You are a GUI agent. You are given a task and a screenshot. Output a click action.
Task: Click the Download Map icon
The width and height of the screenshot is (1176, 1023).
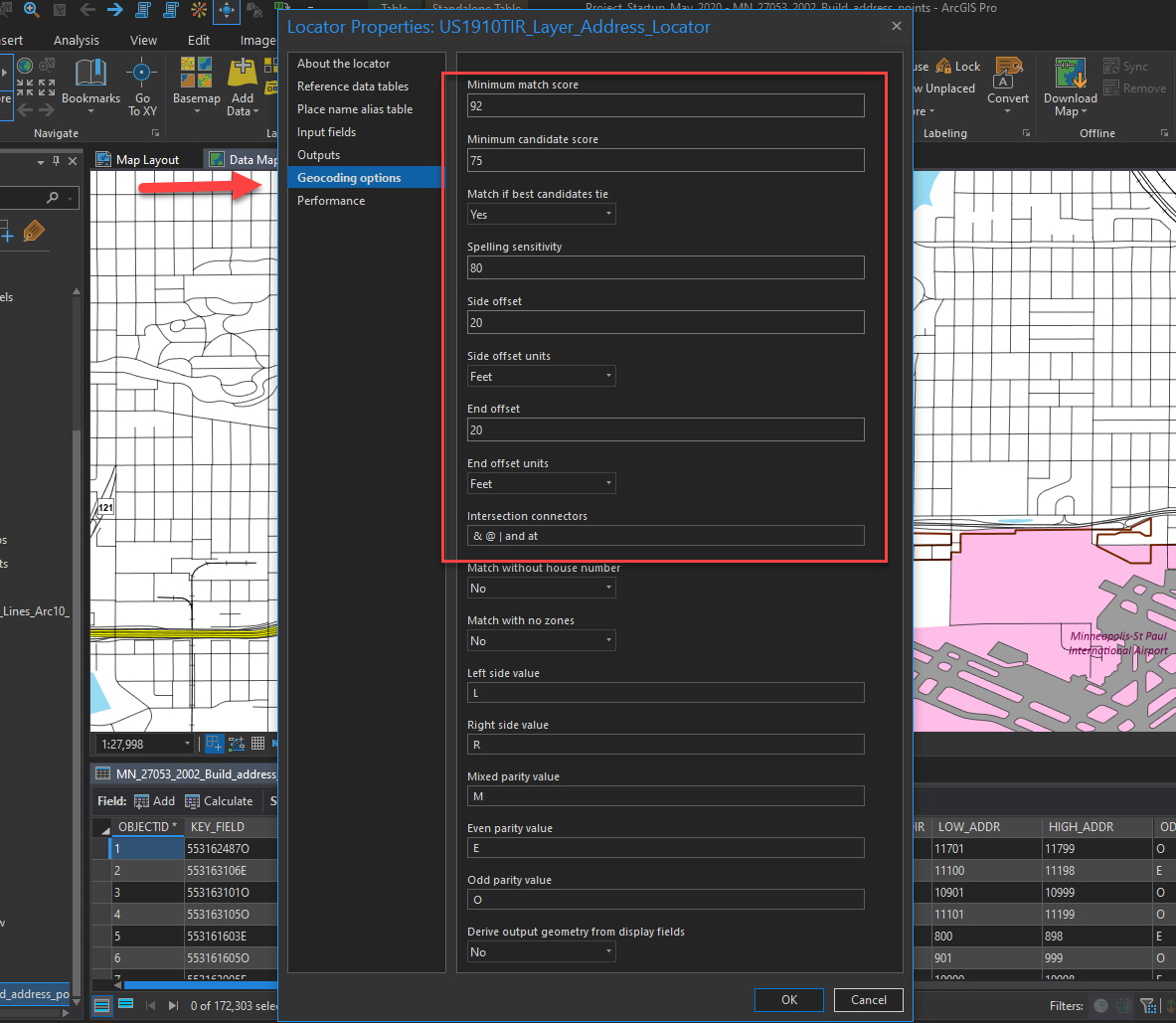pyautogui.click(x=1070, y=75)
